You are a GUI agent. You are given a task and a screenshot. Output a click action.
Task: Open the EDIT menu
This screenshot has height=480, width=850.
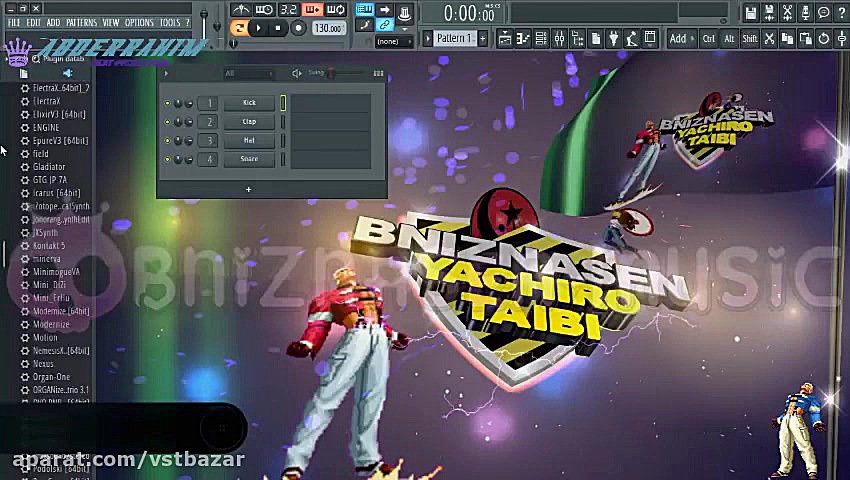coord(34,23)
